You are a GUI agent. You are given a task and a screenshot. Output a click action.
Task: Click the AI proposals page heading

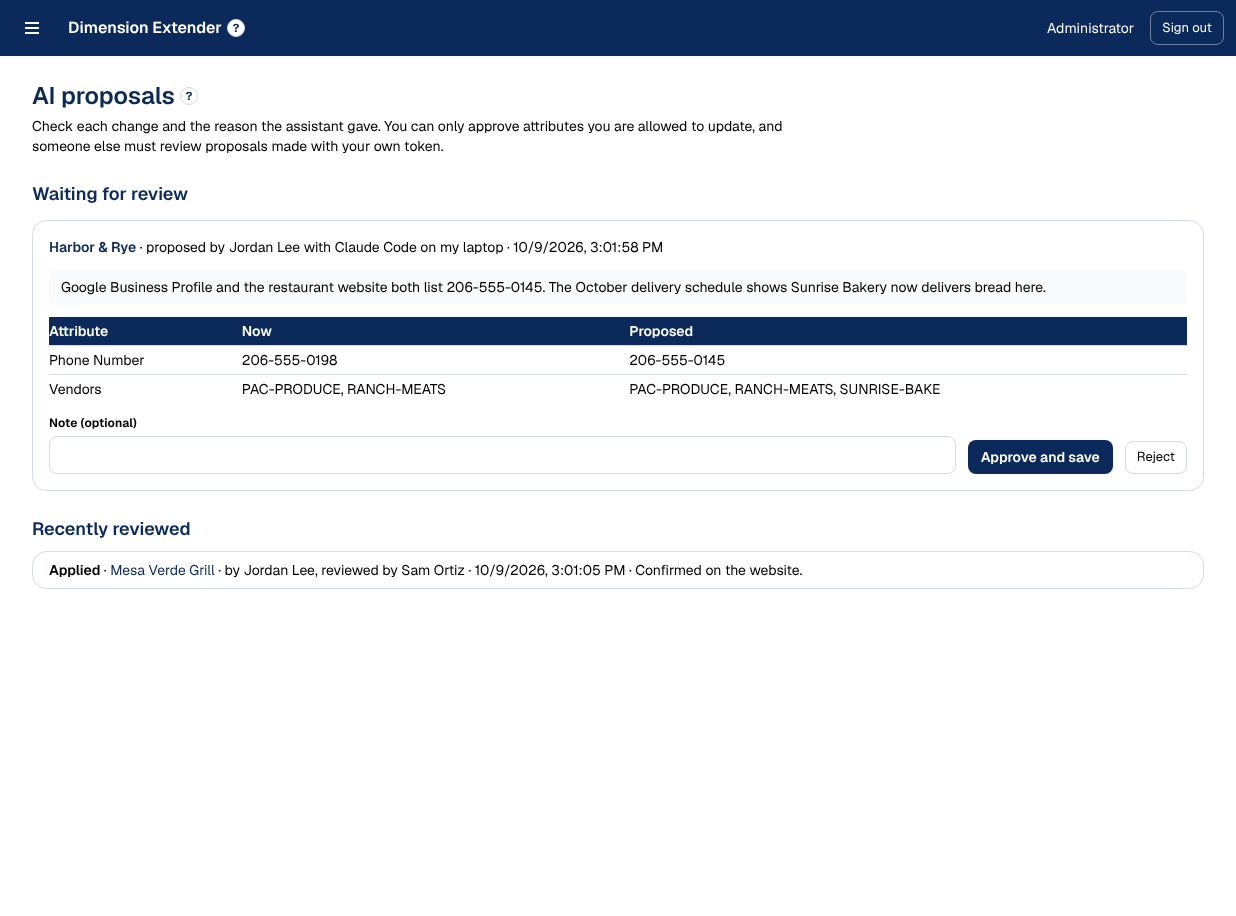[x=103, y=96]
